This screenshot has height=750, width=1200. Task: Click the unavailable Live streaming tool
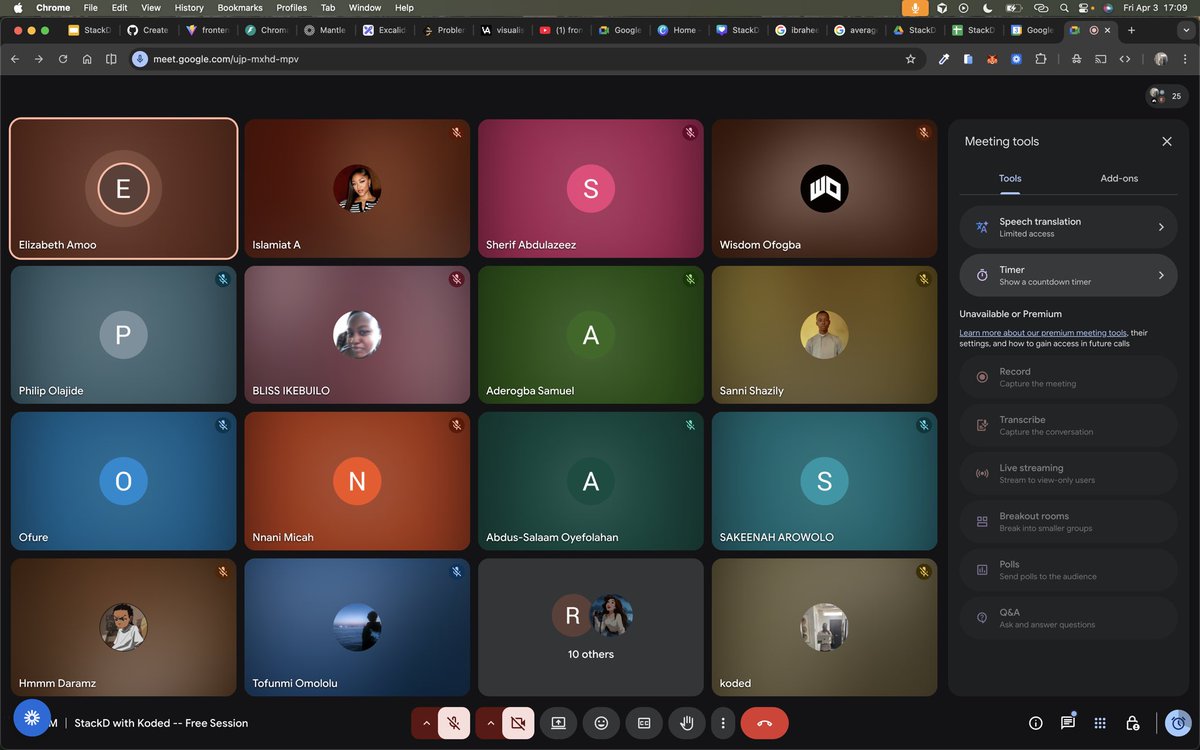1068,473
